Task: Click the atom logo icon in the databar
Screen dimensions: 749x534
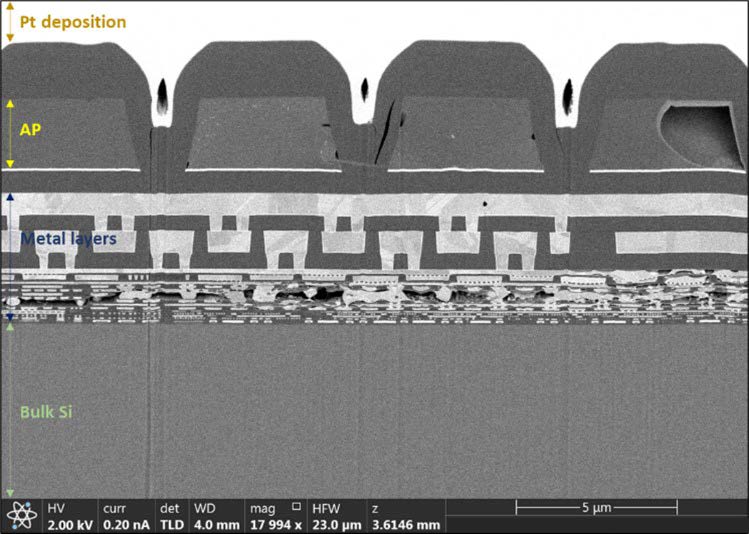Action: [x=21, y=517]
